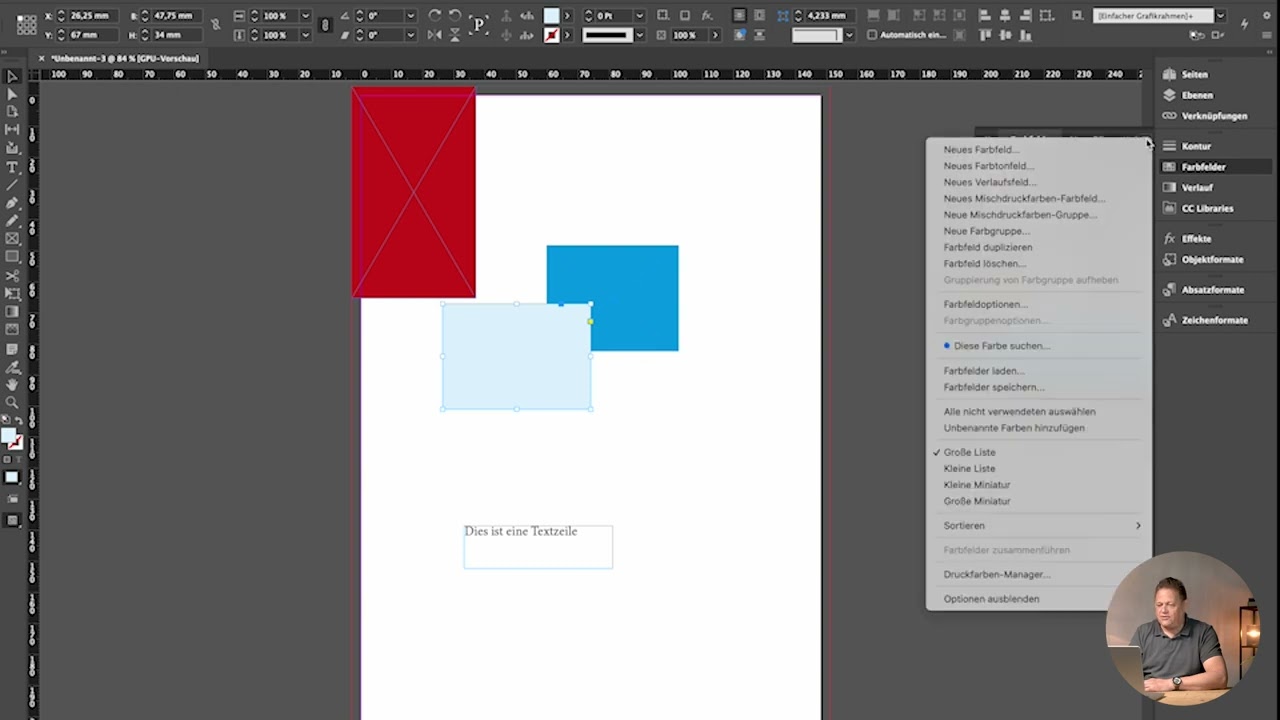Toggle Automatisch einpassen checkbox
1280x720 pixels.
click(872, 35)
